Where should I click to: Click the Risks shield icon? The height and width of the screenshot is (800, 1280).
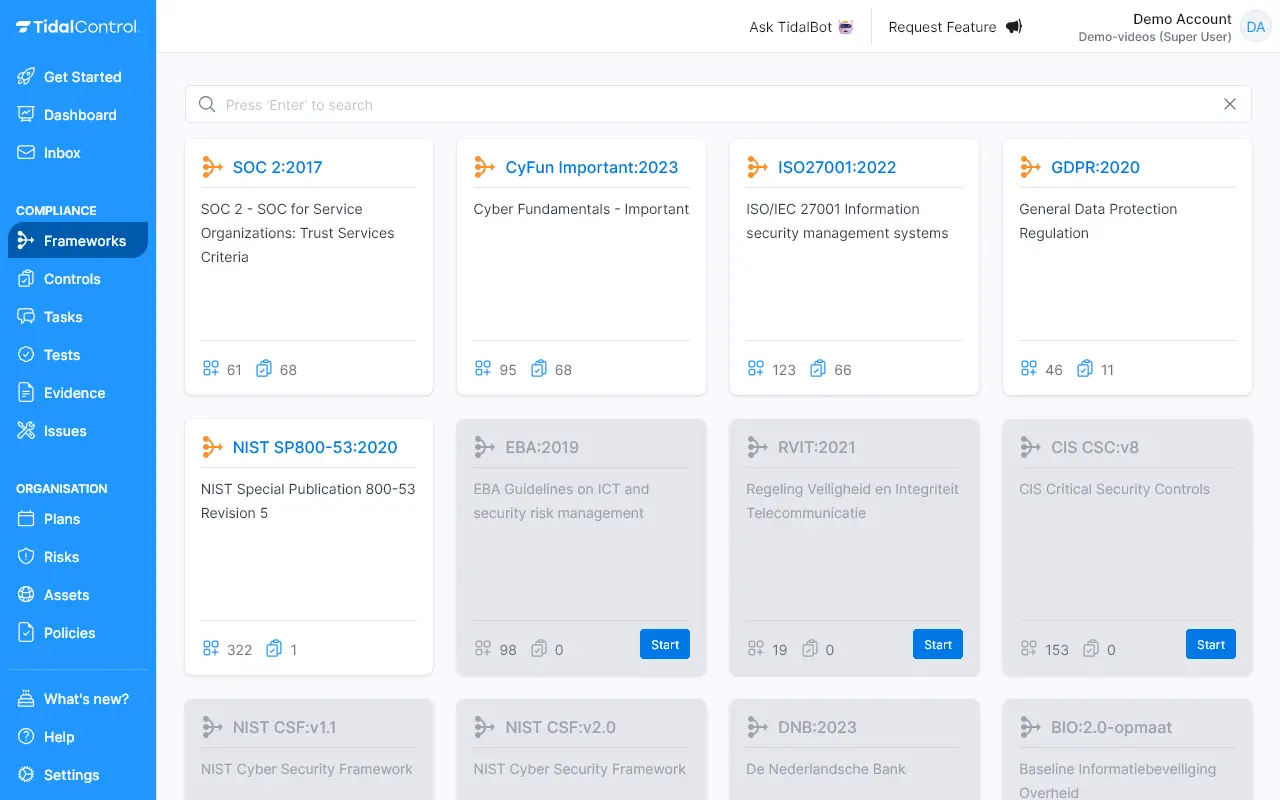click(x=26, y=557)
